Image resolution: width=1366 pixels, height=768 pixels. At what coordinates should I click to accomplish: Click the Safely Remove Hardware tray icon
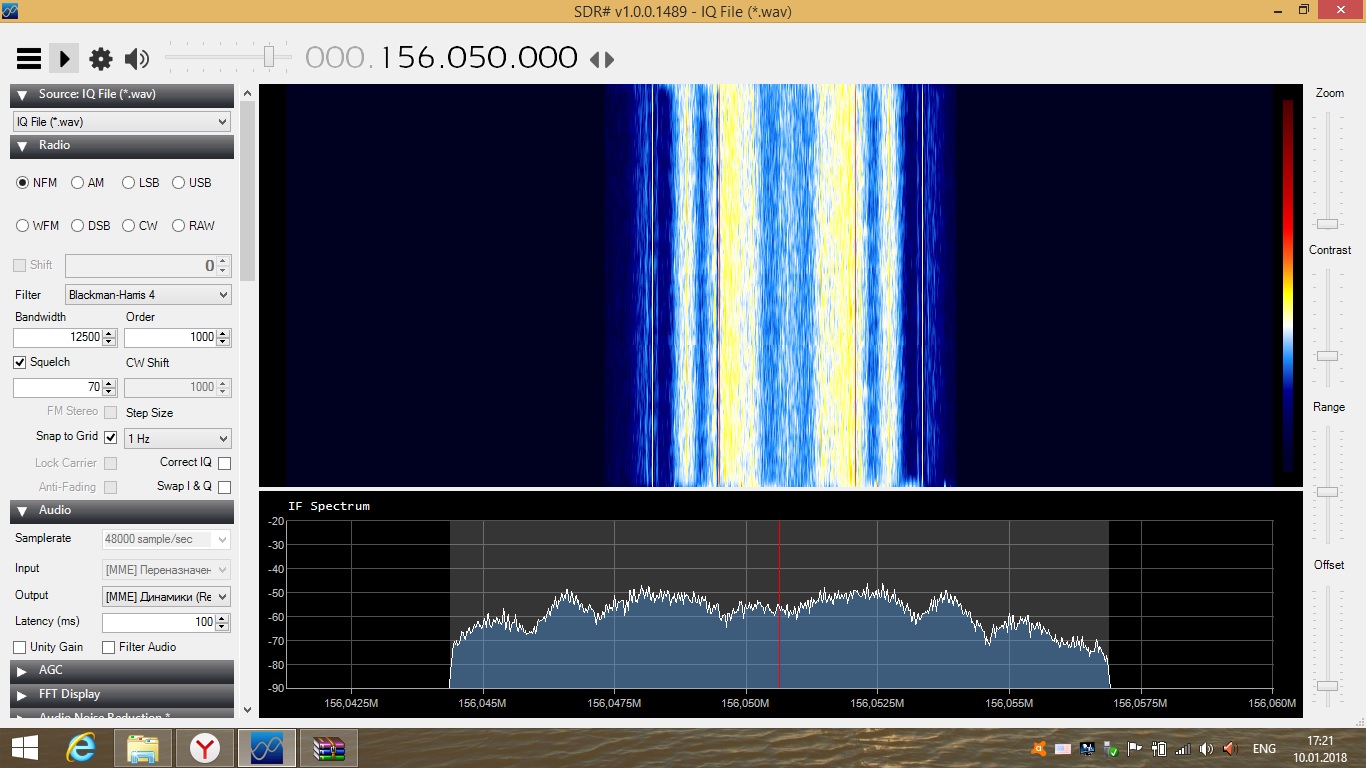pyautogui.click(x=1111, y=749)
